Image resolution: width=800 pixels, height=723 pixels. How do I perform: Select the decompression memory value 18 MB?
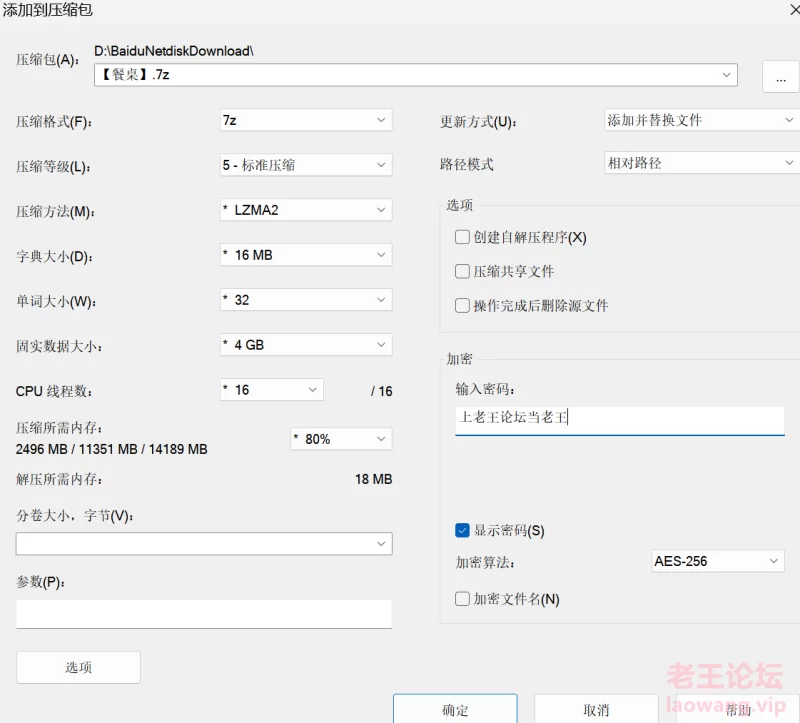click(x=373, y=479)
